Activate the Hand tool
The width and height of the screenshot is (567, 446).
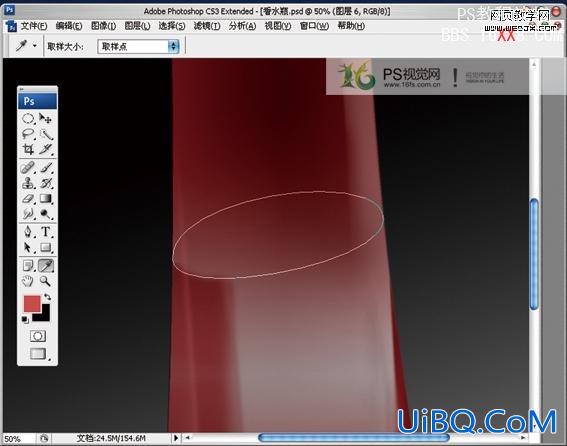pos(28,281)
